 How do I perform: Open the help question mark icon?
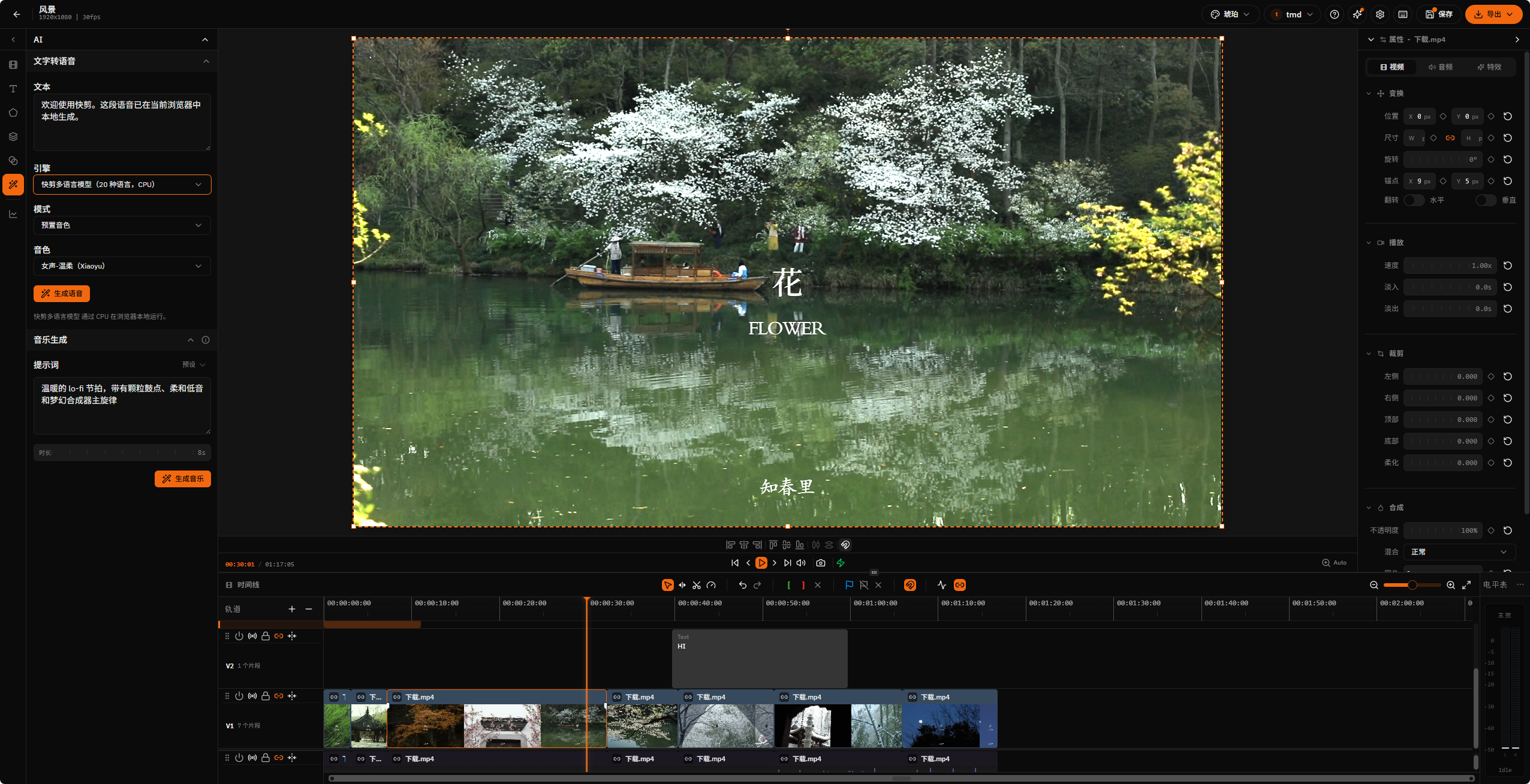point(1335,14)
